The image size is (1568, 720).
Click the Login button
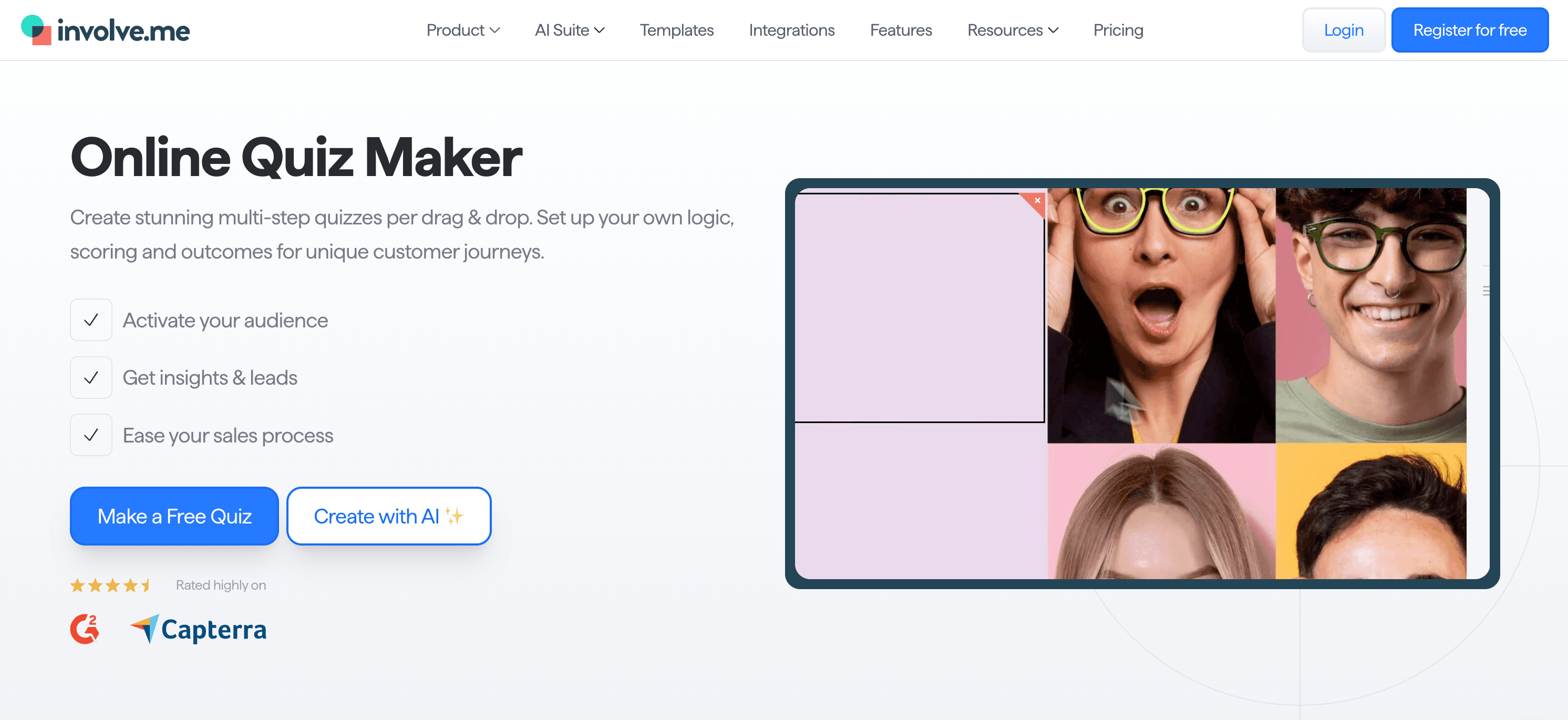pyautogui.click(x=1344, y=30)
